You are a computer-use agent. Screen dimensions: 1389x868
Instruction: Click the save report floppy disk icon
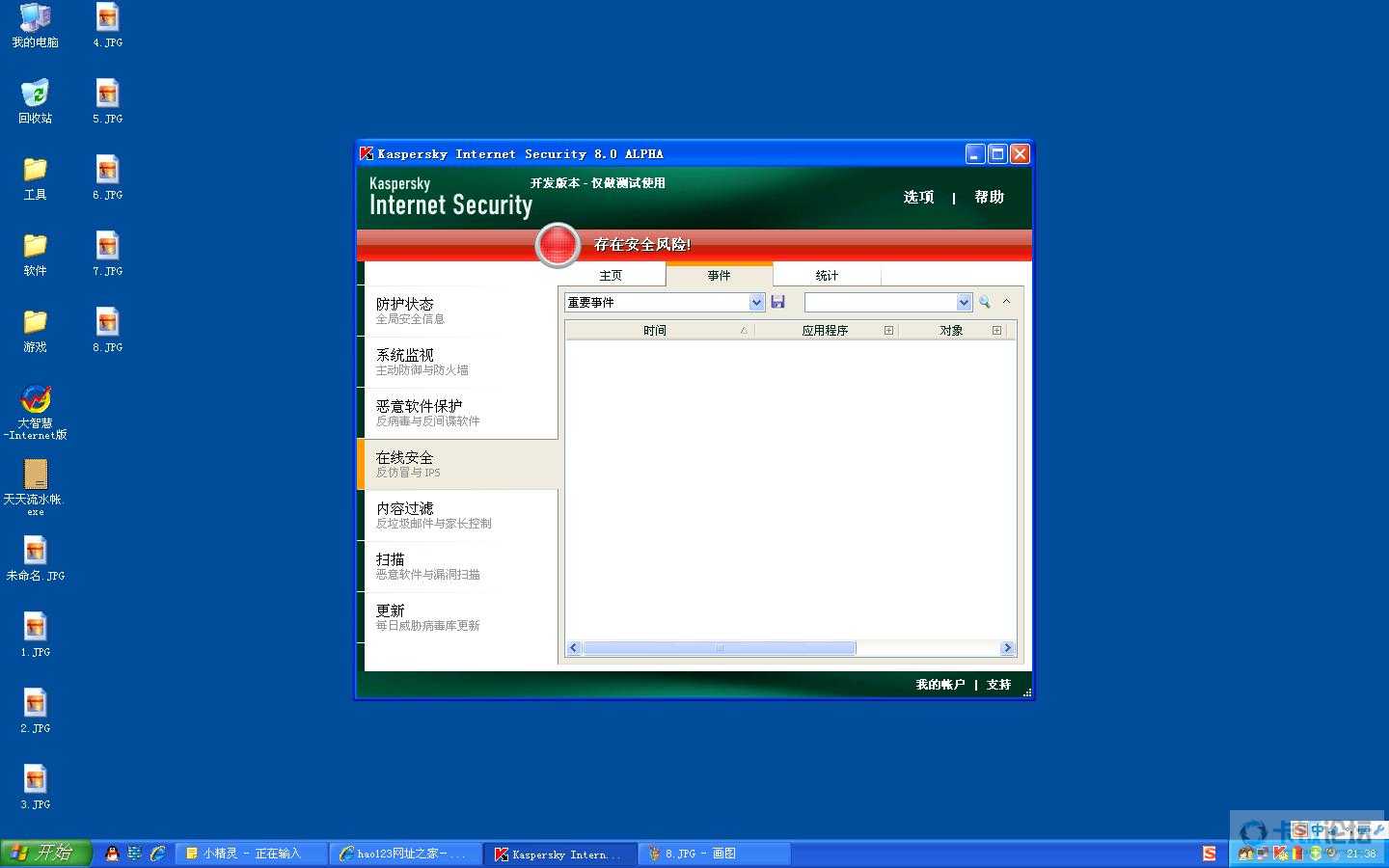coord(777,302)
